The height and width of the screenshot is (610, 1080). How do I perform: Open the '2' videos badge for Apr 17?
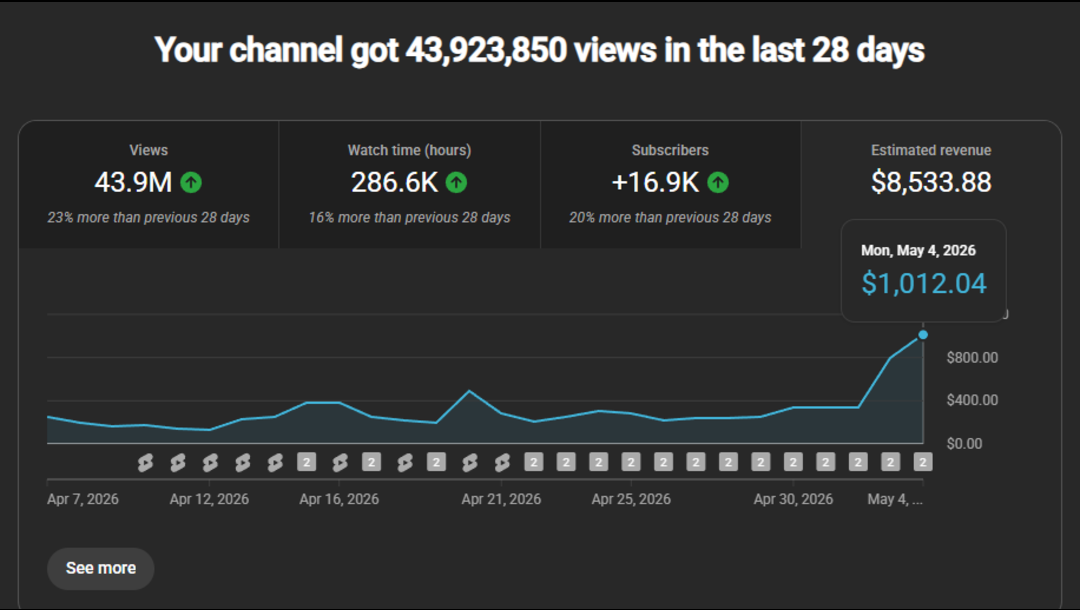click(x=372, y=462)
